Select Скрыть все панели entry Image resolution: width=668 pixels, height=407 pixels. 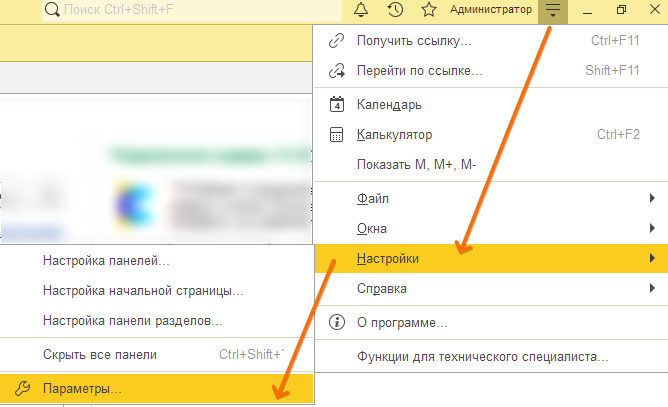tap(100, 354)
